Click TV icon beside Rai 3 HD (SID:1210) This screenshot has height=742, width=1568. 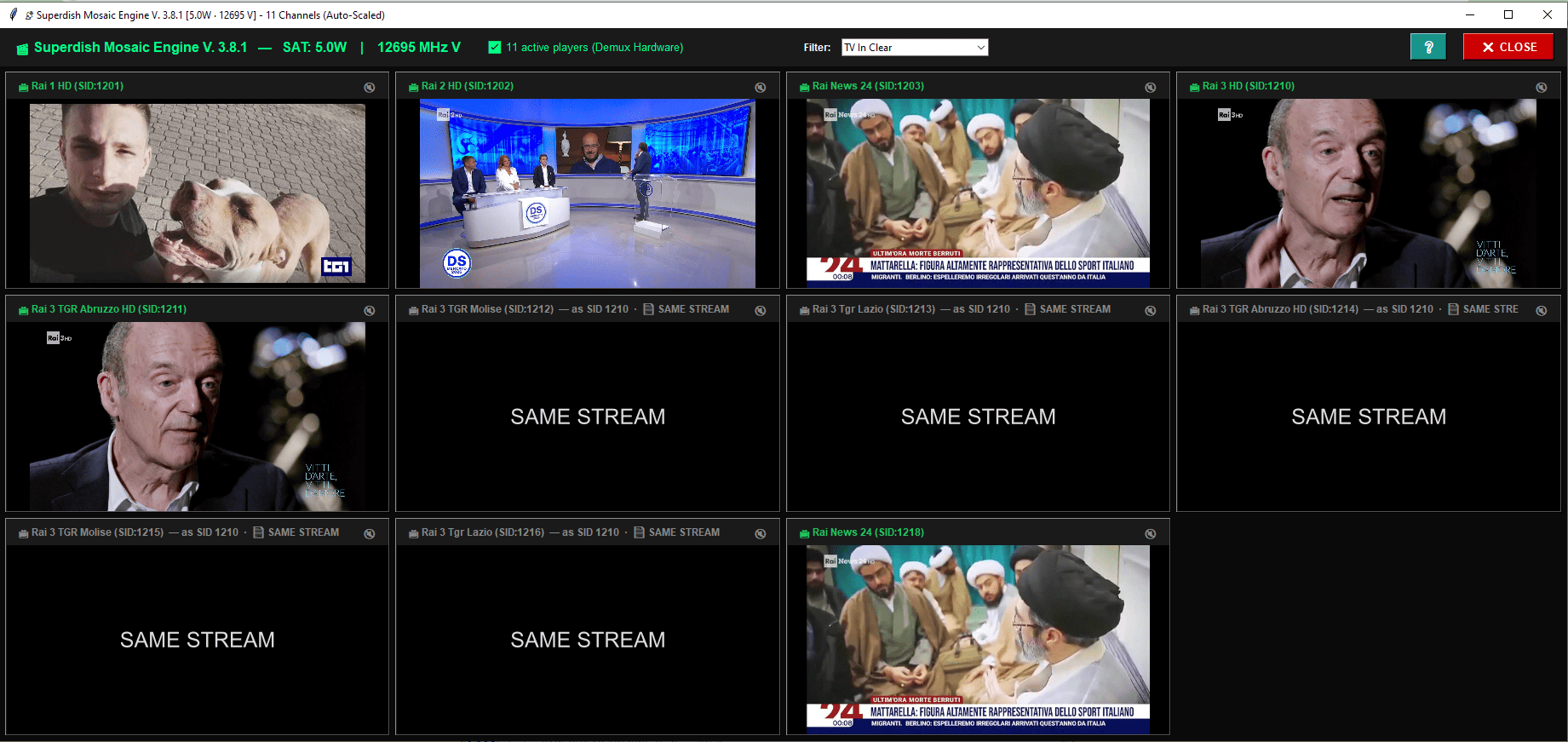click(x=1195, y=87)
